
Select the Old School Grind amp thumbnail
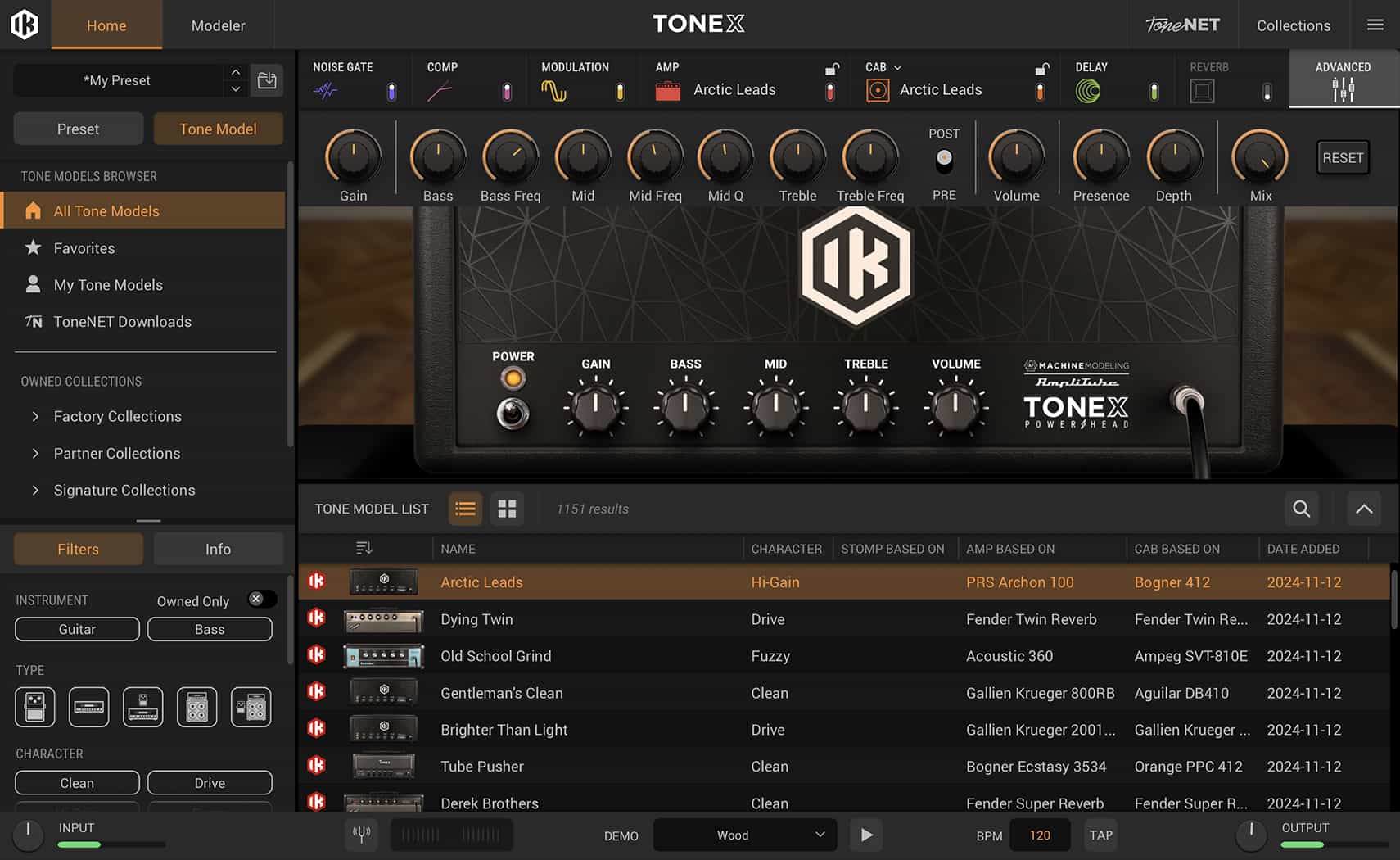(383, 656)
